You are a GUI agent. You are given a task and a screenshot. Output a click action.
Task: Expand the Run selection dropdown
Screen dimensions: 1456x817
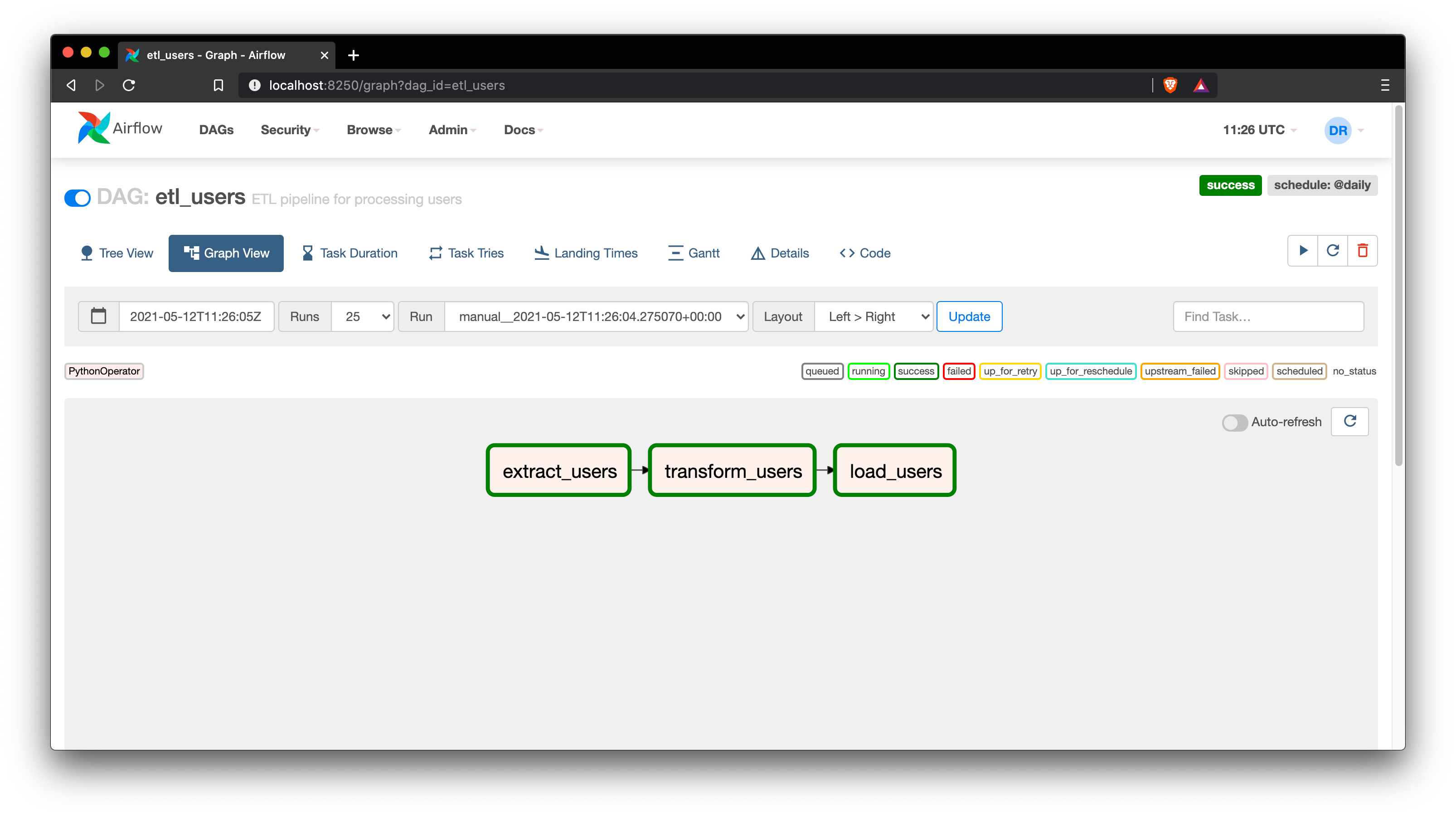[596, 316]
